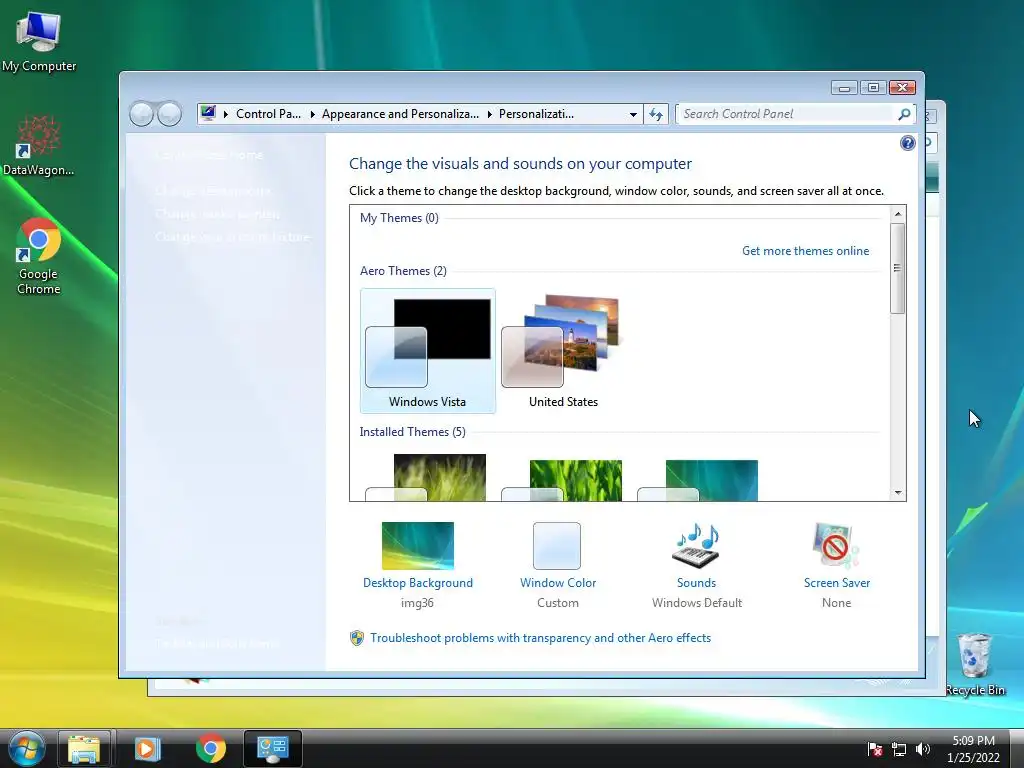Click the Forward navigation arrow

tap(170, 114)
